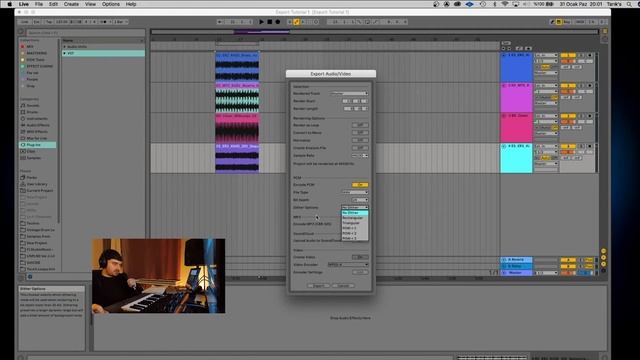Image resolution: width=640 pixels, height=360 pixels.
Task: Select the MIX collection with red dot
Action: point(38,47)
